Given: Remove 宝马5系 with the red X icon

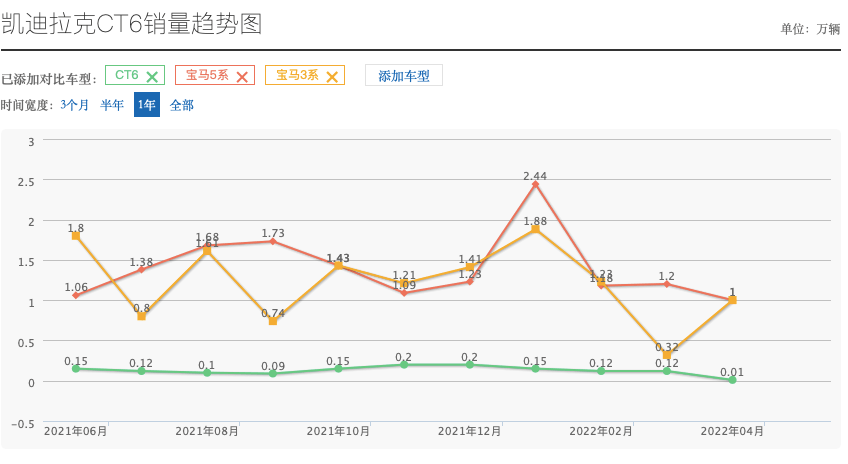Looking at the screenshot, I should click(x=242, y=76).
